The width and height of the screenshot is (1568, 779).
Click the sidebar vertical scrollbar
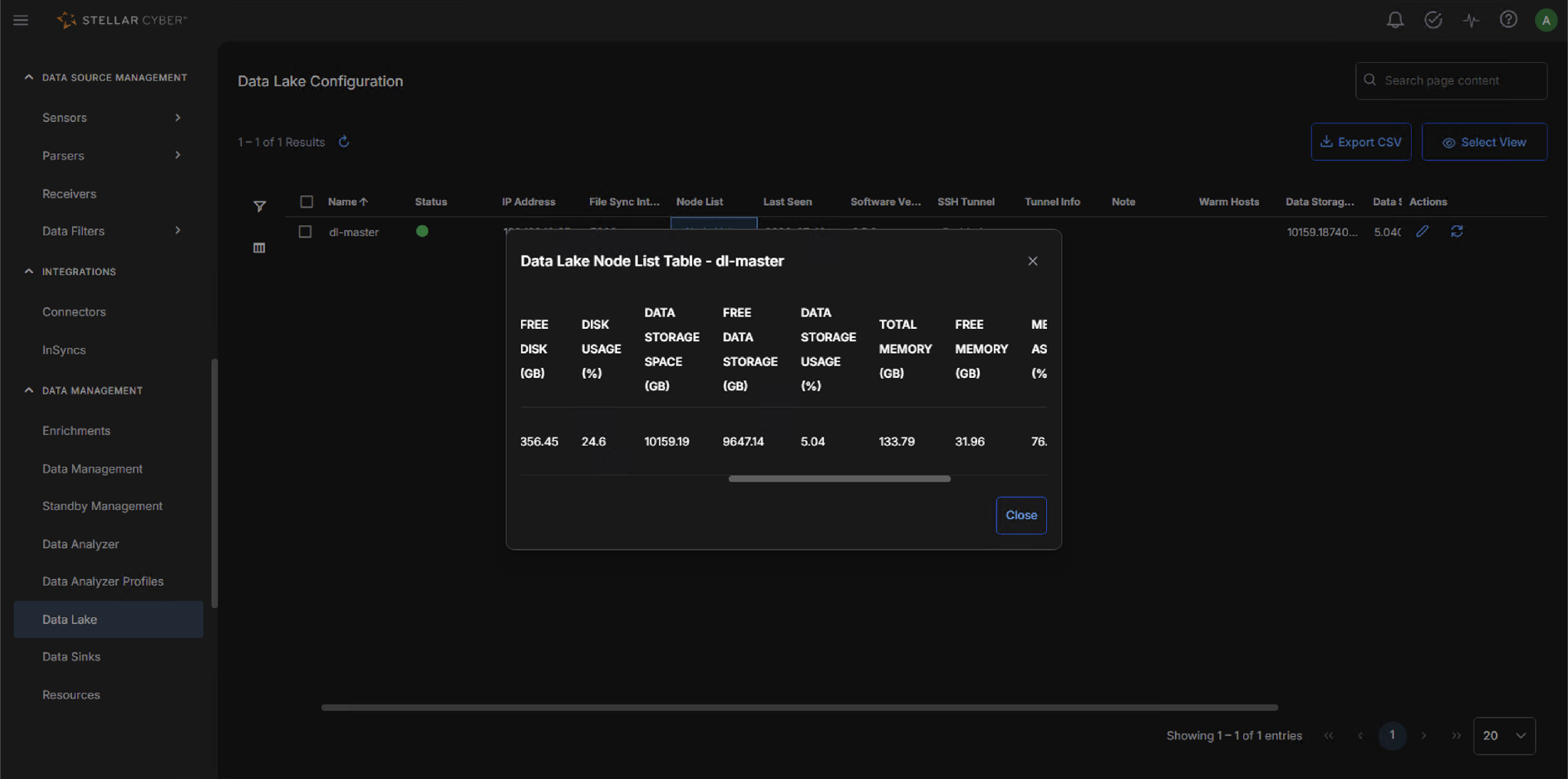(x=215, y=483)
